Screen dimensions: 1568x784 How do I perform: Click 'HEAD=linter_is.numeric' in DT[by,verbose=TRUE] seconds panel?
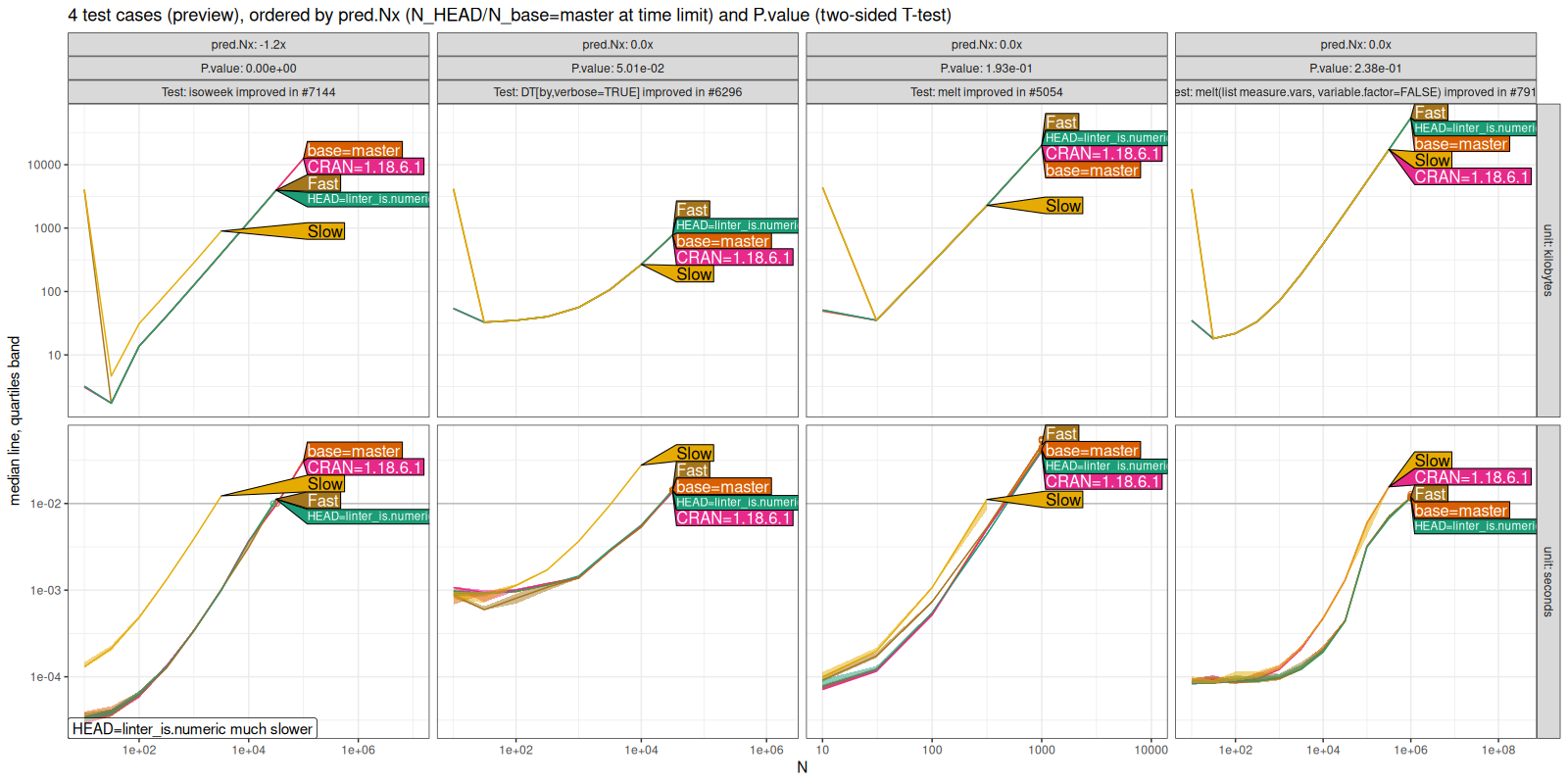pyautogui.click(x=737, y=503)
